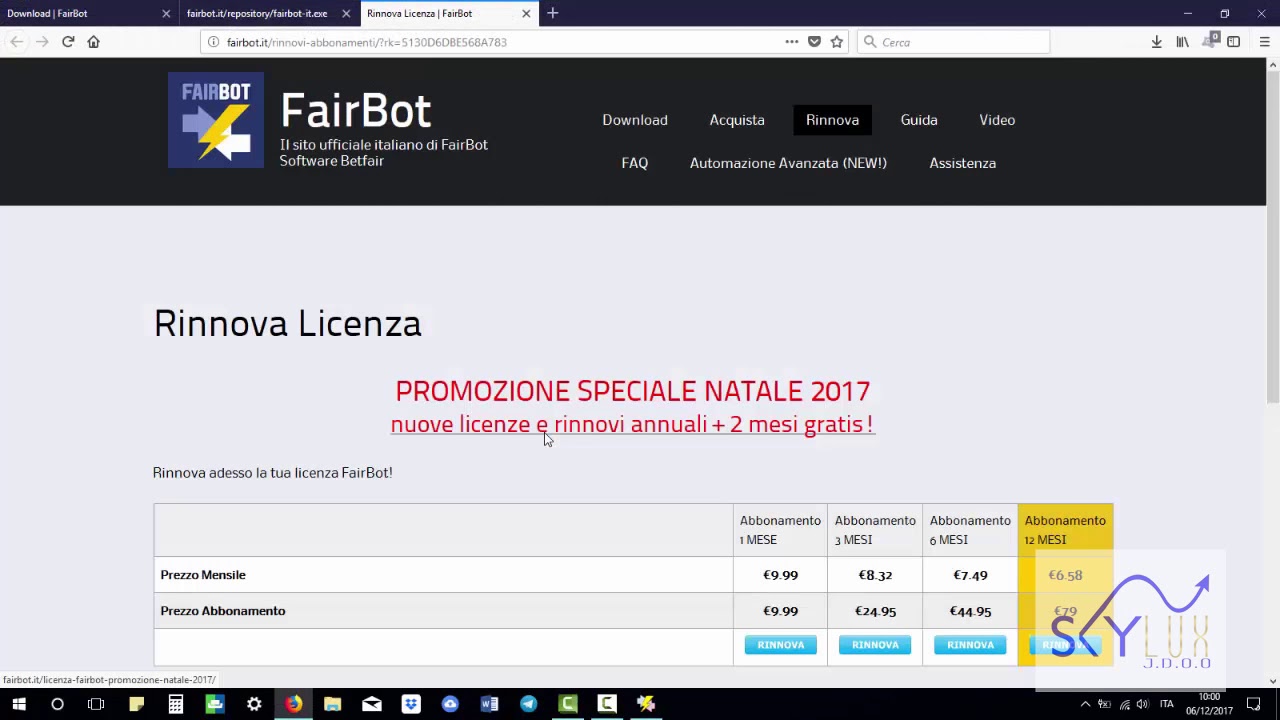The width and height of the screenshot is (1280, 720).
Task: Click the €8.32 monthly price
Action: [875, 575]
